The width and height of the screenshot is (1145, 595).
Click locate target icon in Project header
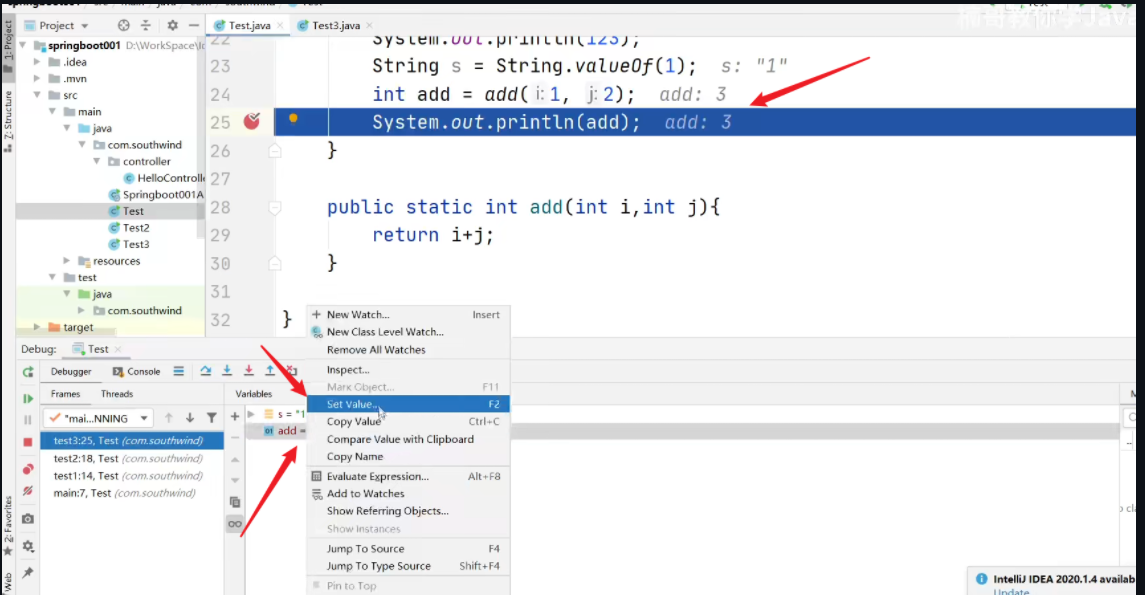click(x=123, y=26)
